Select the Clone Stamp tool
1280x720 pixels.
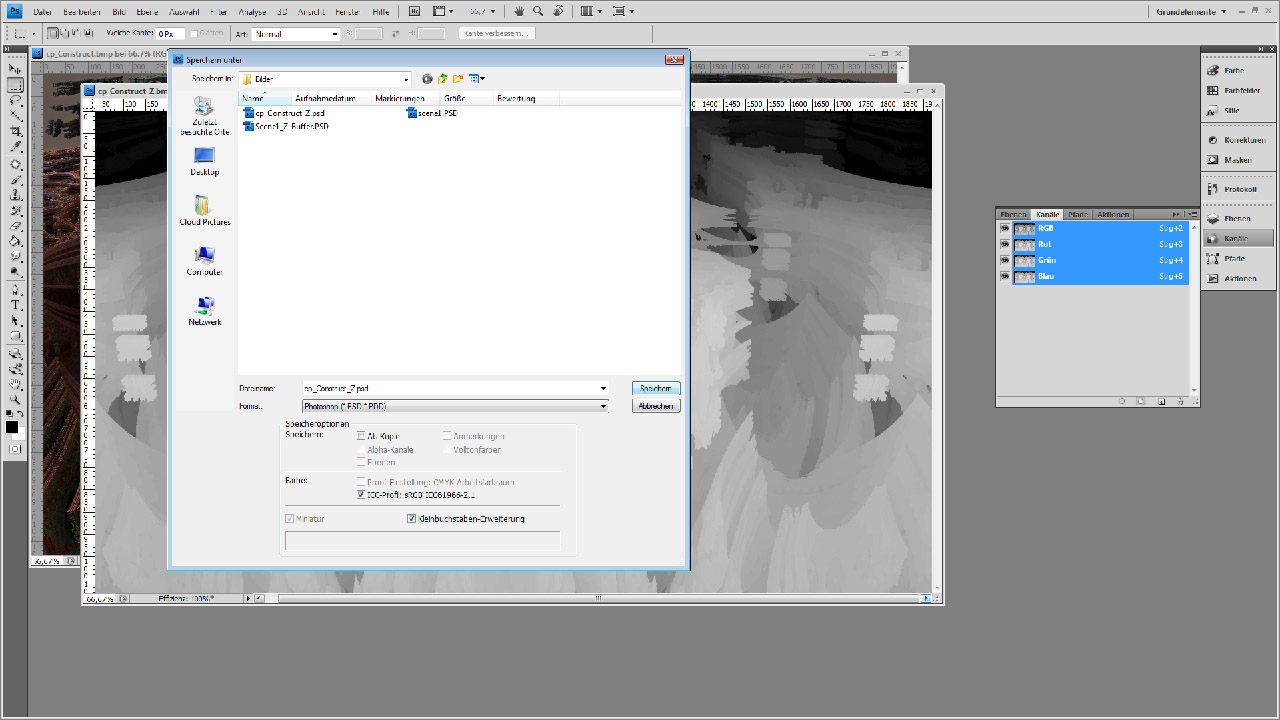(x=16, y=195)
